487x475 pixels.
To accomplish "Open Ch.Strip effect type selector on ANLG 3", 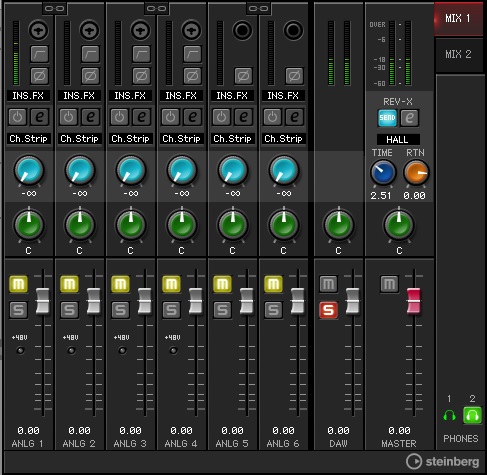I will (x=130, y=139).
